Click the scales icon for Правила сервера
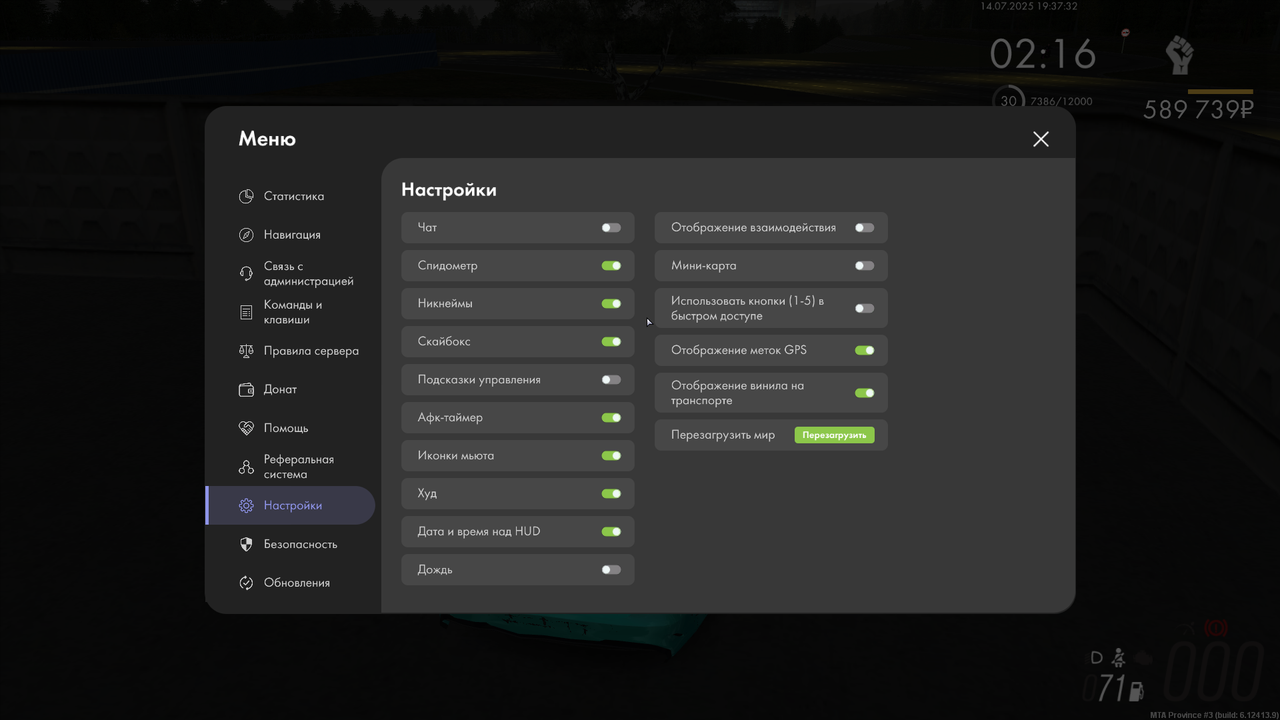 246,351
